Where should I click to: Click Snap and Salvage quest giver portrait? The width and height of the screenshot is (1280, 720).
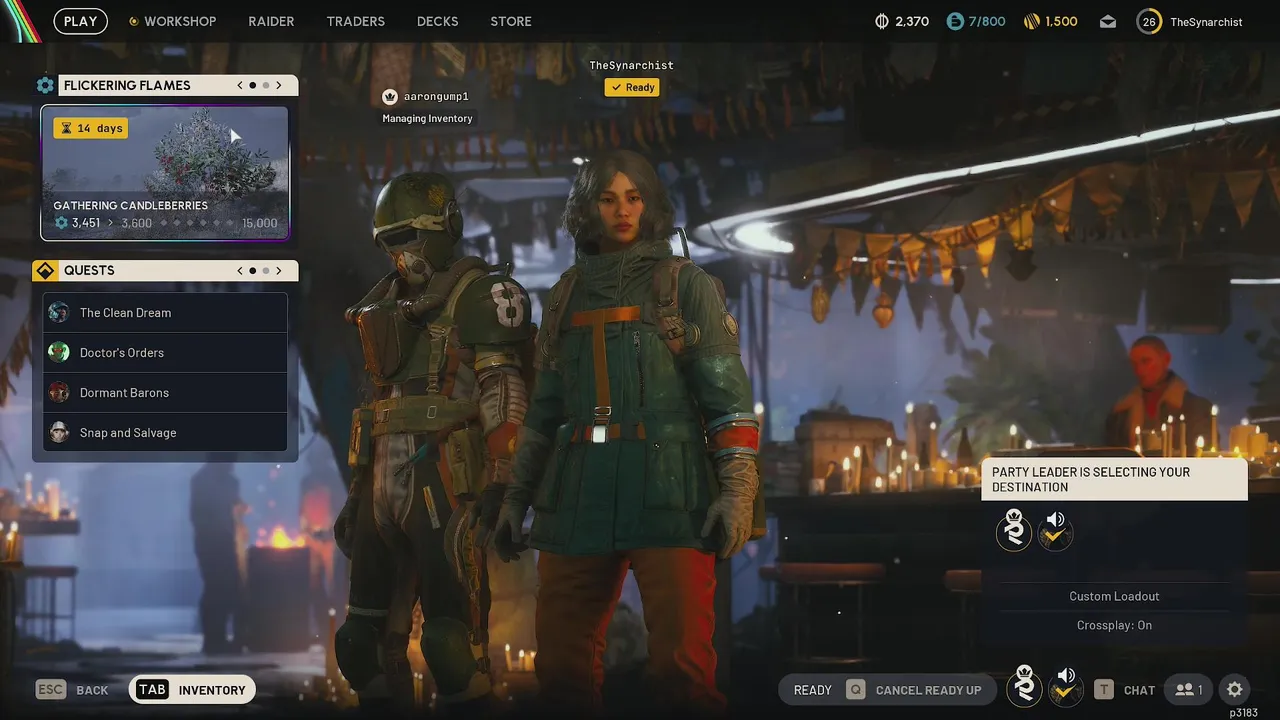tap(59, 432)
